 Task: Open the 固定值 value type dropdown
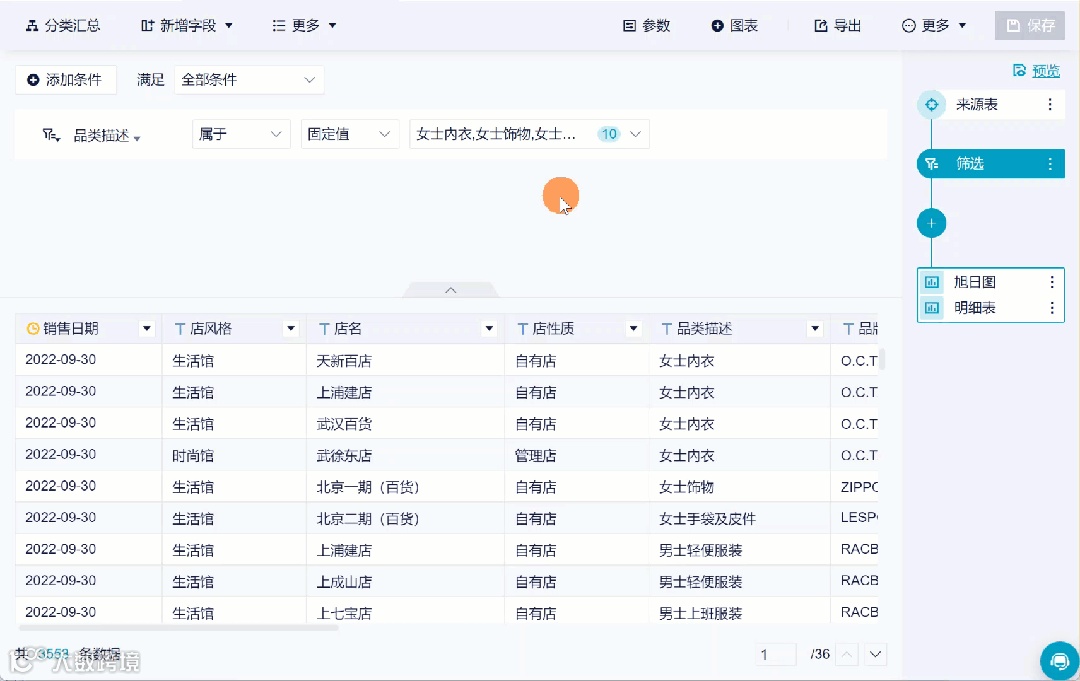point(349,133)
